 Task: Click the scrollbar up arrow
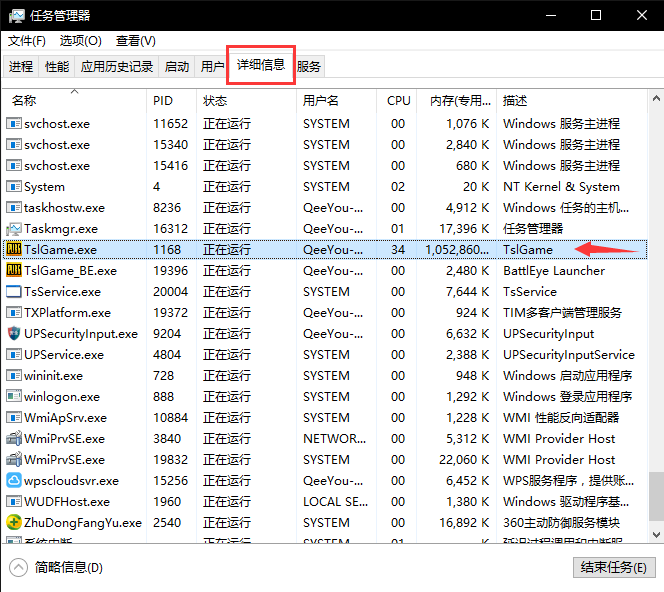coord(656,99)
